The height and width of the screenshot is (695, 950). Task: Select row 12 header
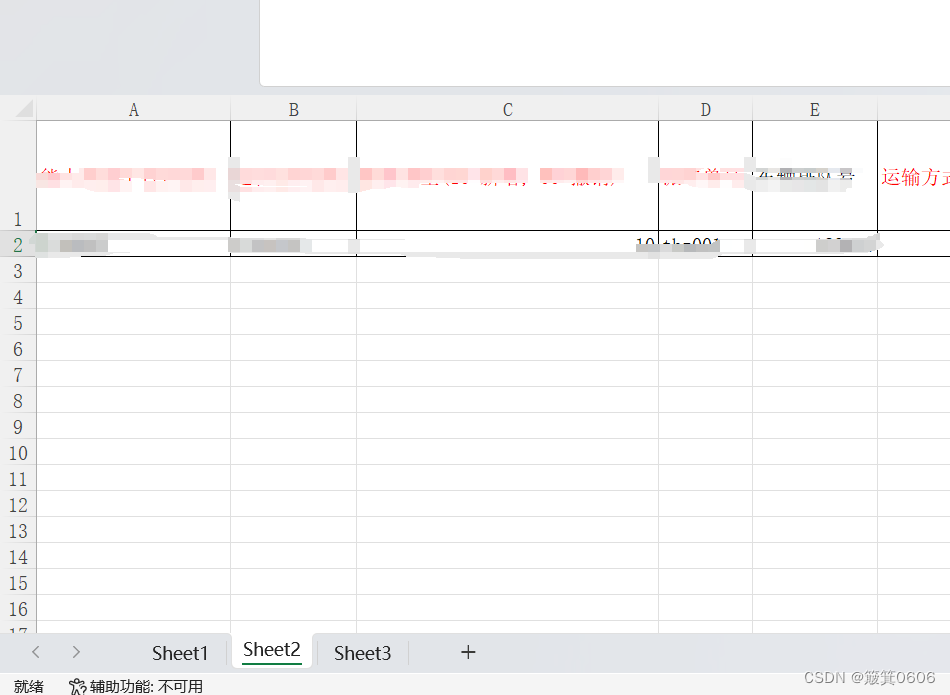(18, 505)
